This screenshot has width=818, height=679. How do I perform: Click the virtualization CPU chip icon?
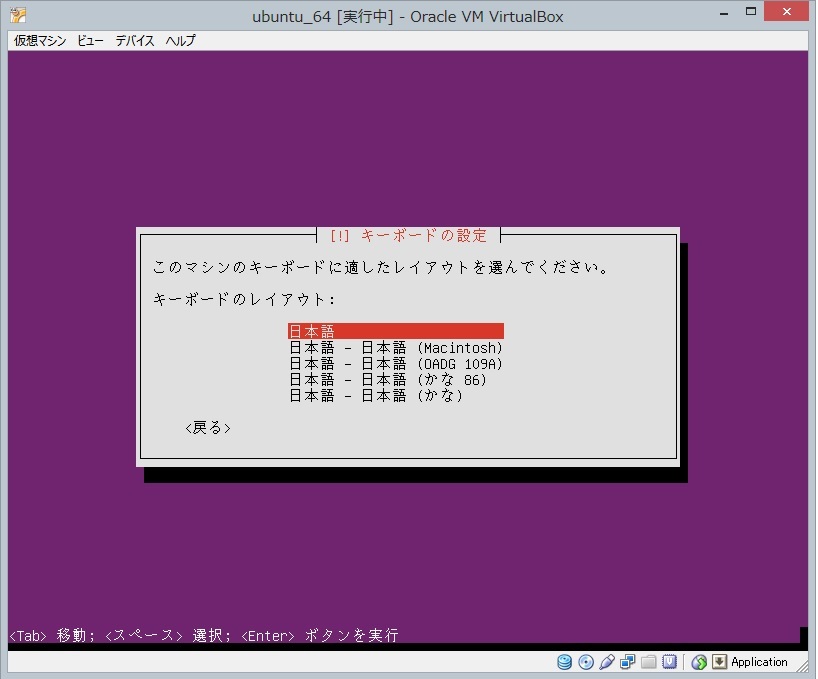669,662
